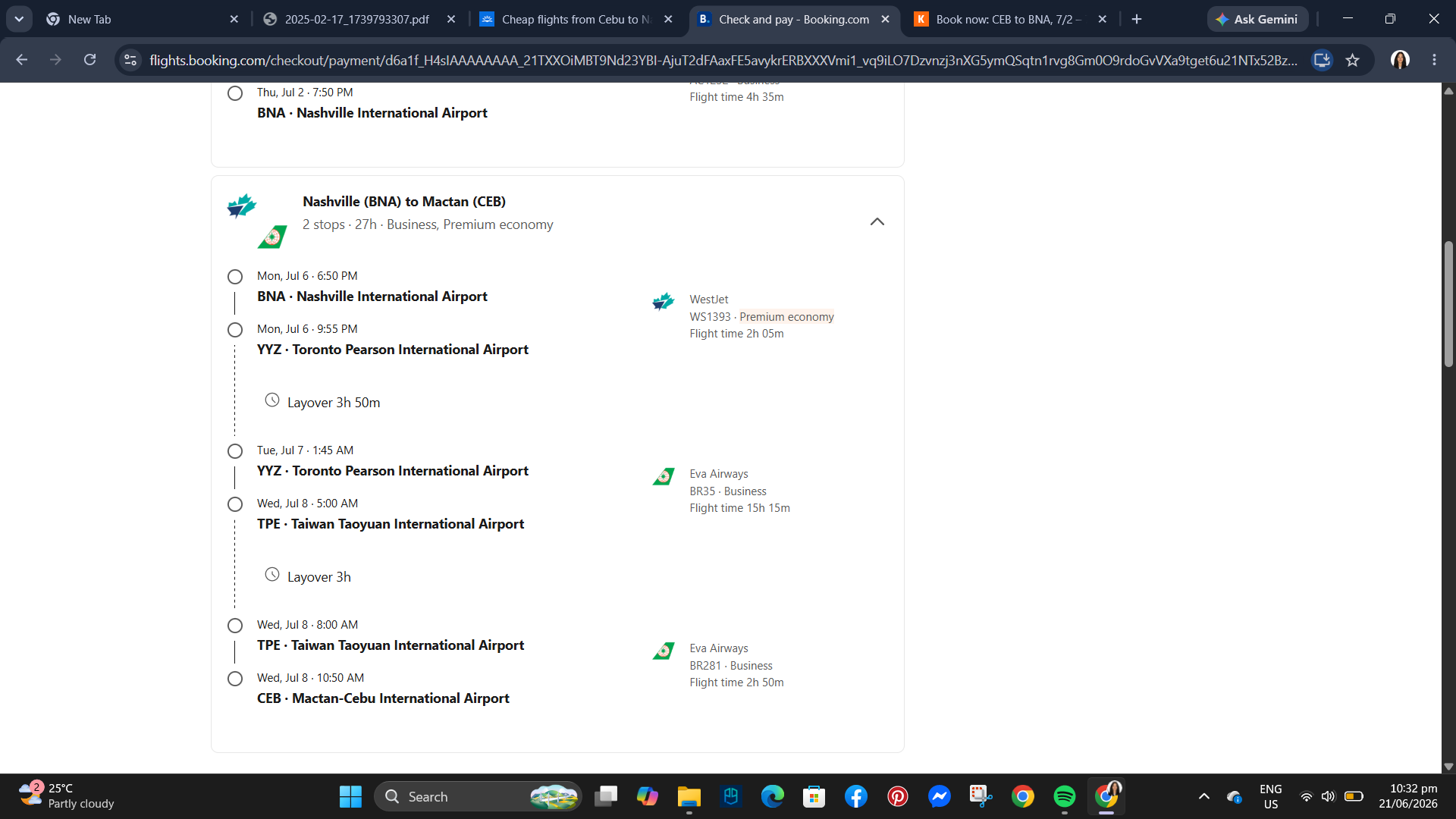Screen dimensions: 1456x819
Task: Click the install app icon in address bar
Action: [x=1322, y=60]
